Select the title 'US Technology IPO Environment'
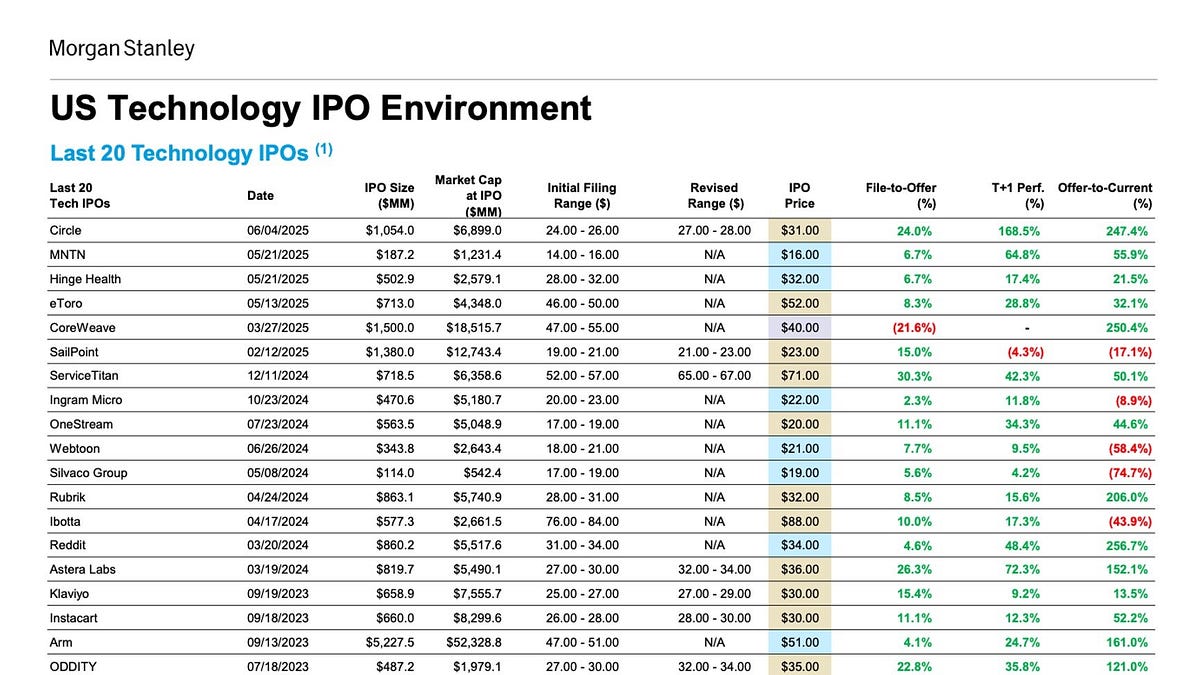This screenshot has height=675, width=1200. pyautogui.click(x=320, y=108)
